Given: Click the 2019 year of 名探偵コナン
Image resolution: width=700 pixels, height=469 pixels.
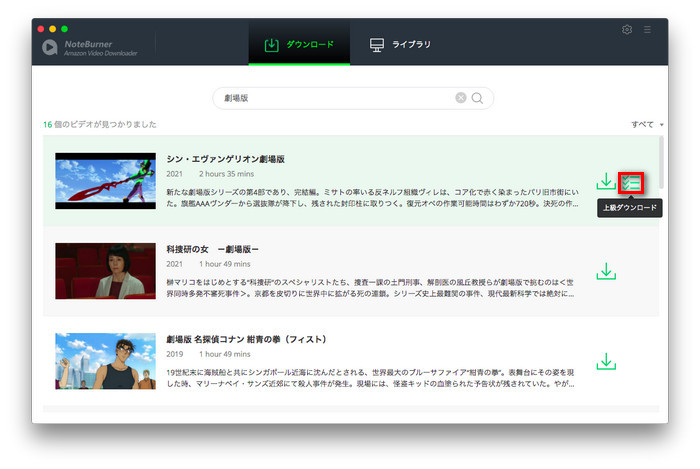Looking at the screenshot, I should pyautogui.click(x=175, y=354).
